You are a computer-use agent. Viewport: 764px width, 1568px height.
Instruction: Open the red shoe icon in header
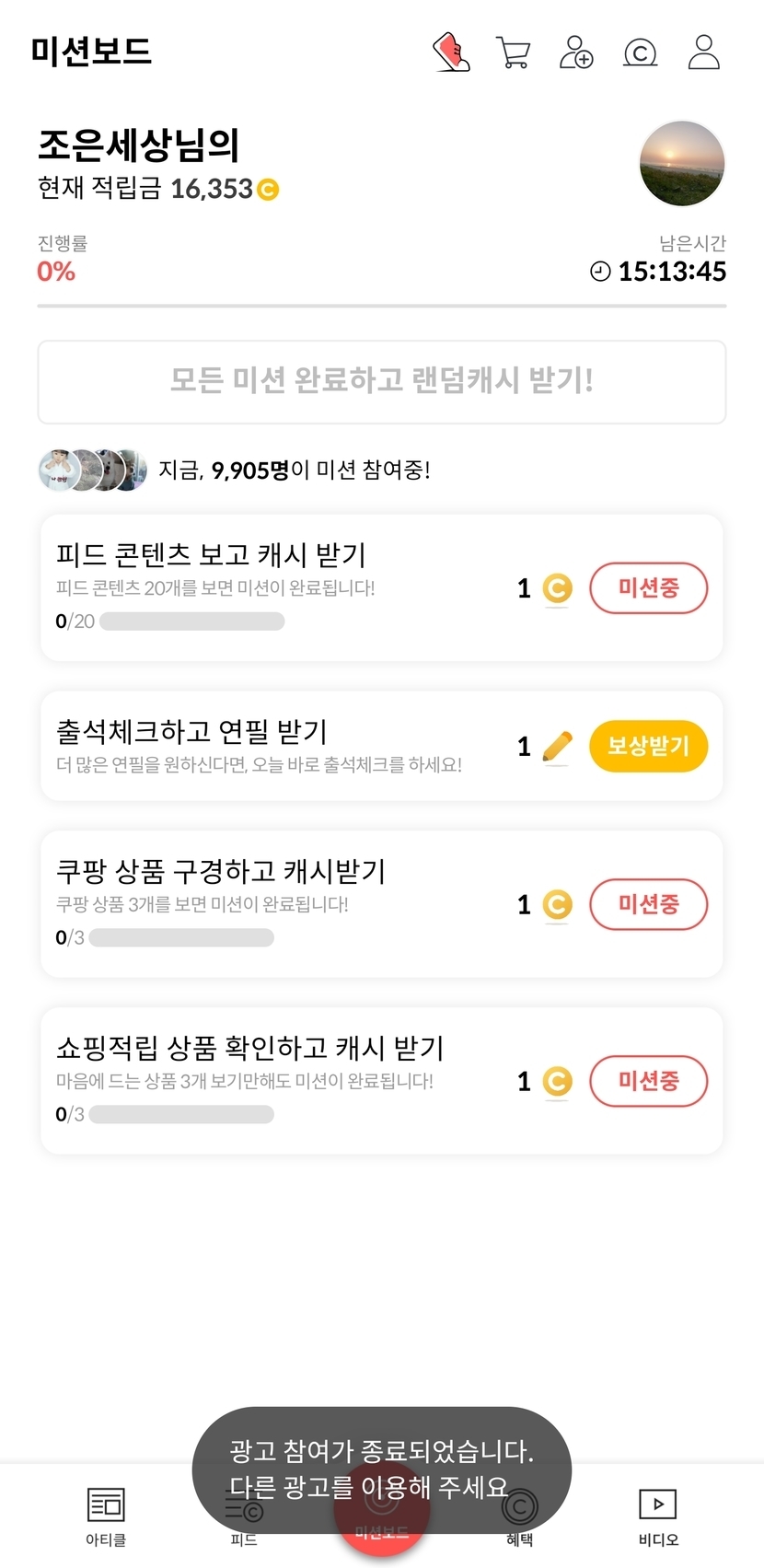click(451, 52)
